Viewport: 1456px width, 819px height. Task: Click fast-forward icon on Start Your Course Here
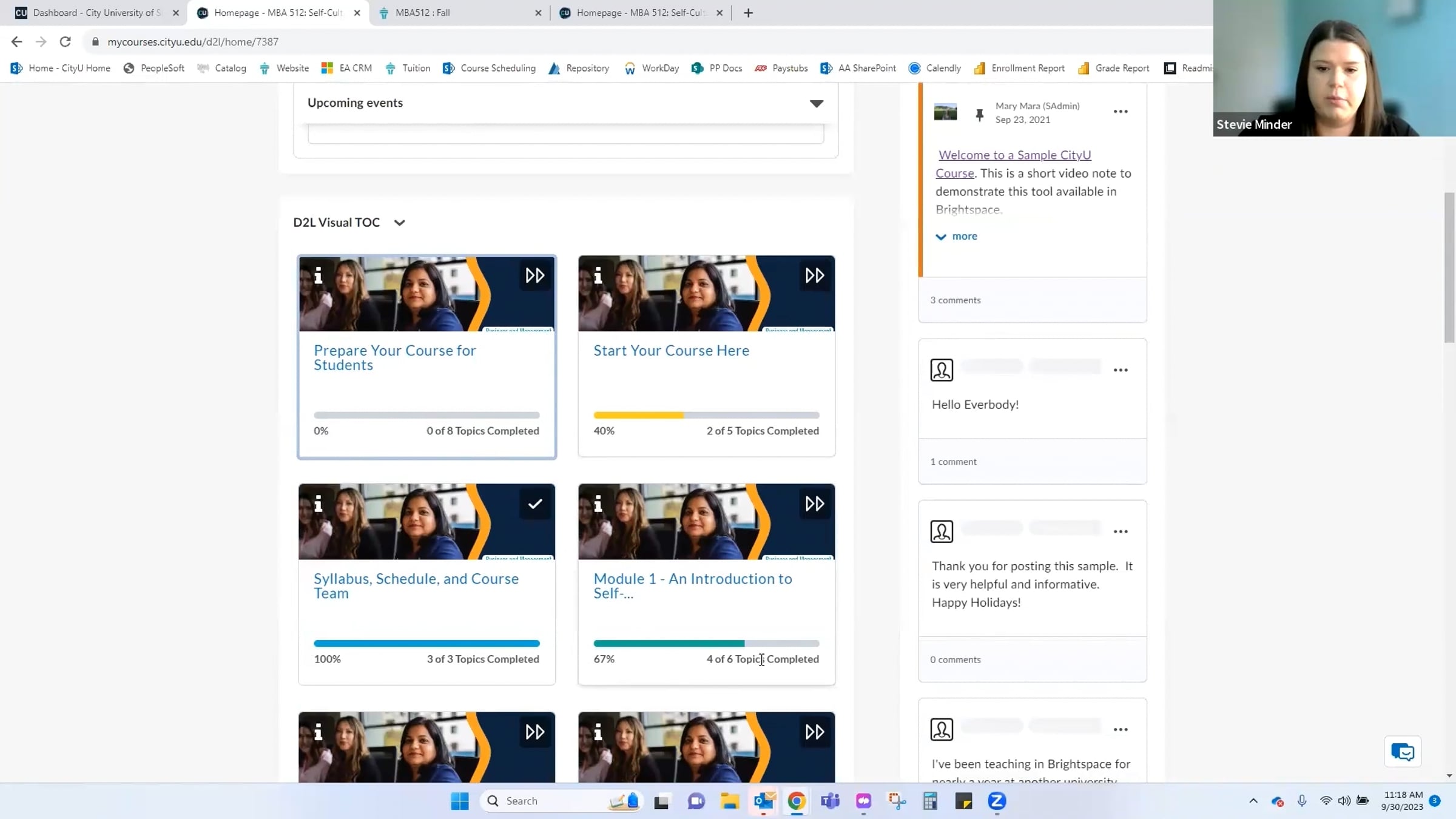814,276
